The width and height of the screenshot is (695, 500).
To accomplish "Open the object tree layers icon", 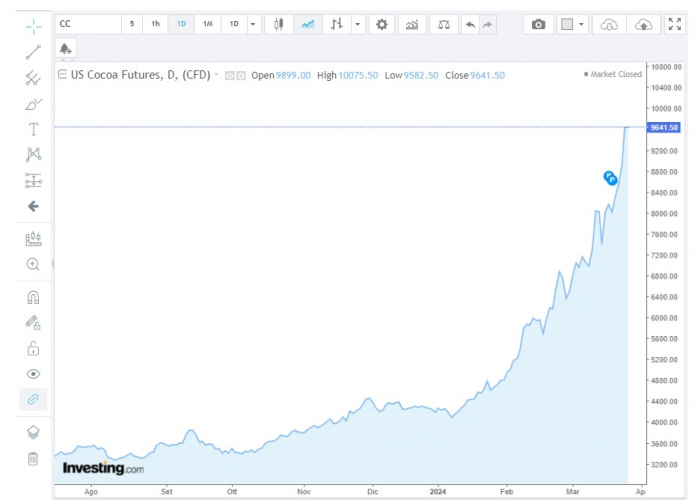I will tap(33, 432).
